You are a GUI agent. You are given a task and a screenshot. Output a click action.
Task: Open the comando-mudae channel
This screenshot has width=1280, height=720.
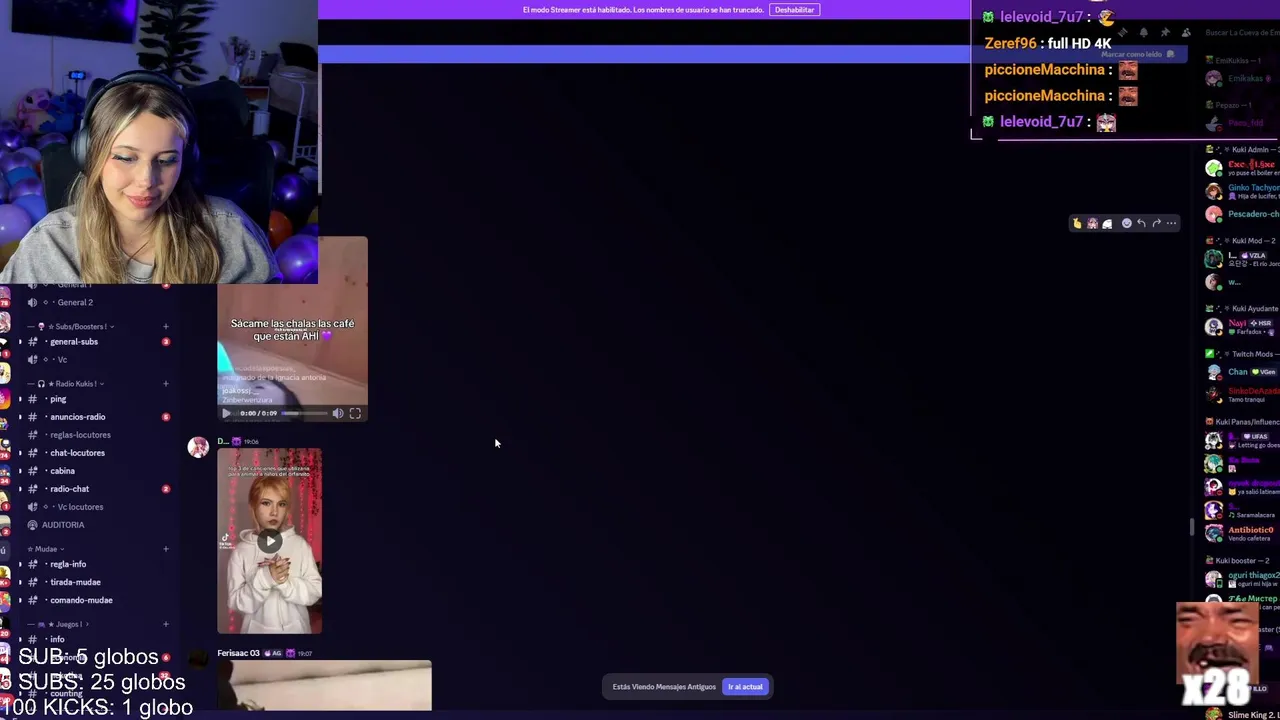pos(81,600)
